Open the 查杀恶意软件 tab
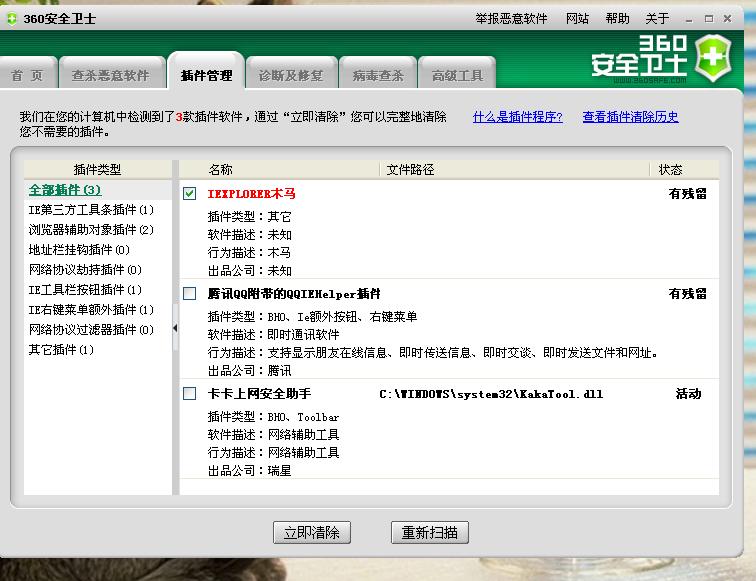 point(111,75)
